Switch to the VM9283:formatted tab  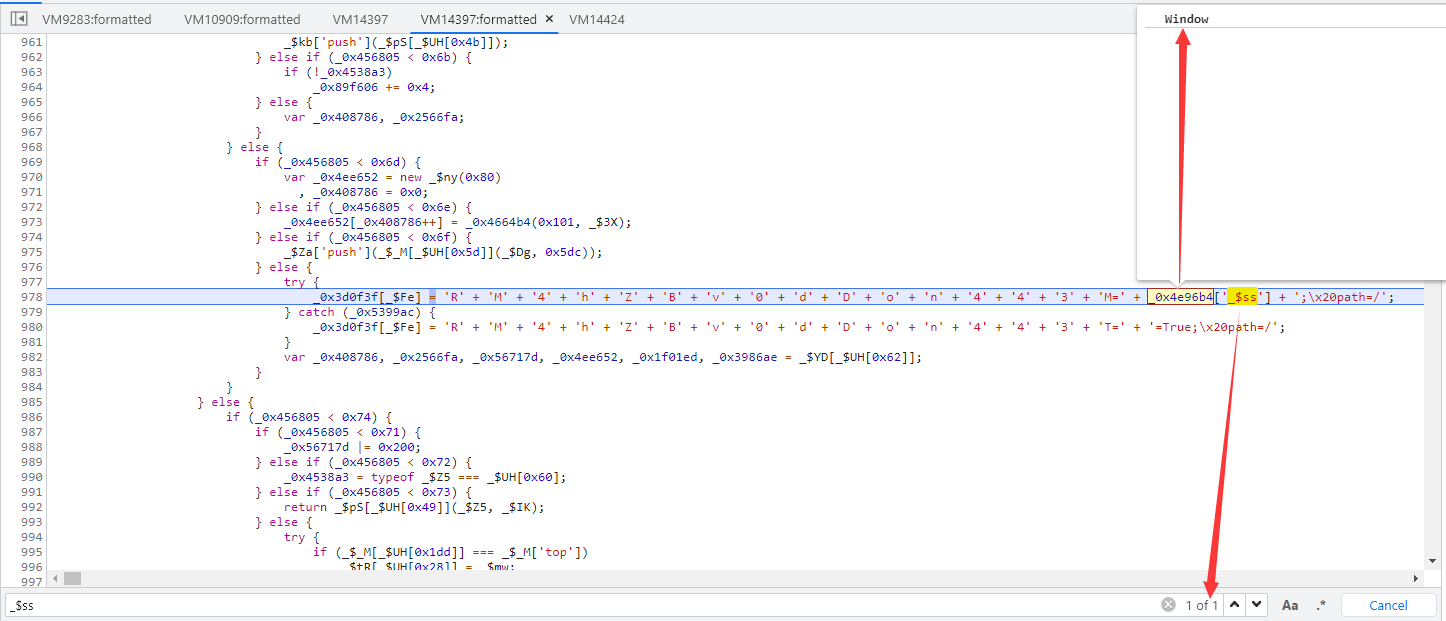(x=96, y=19)
